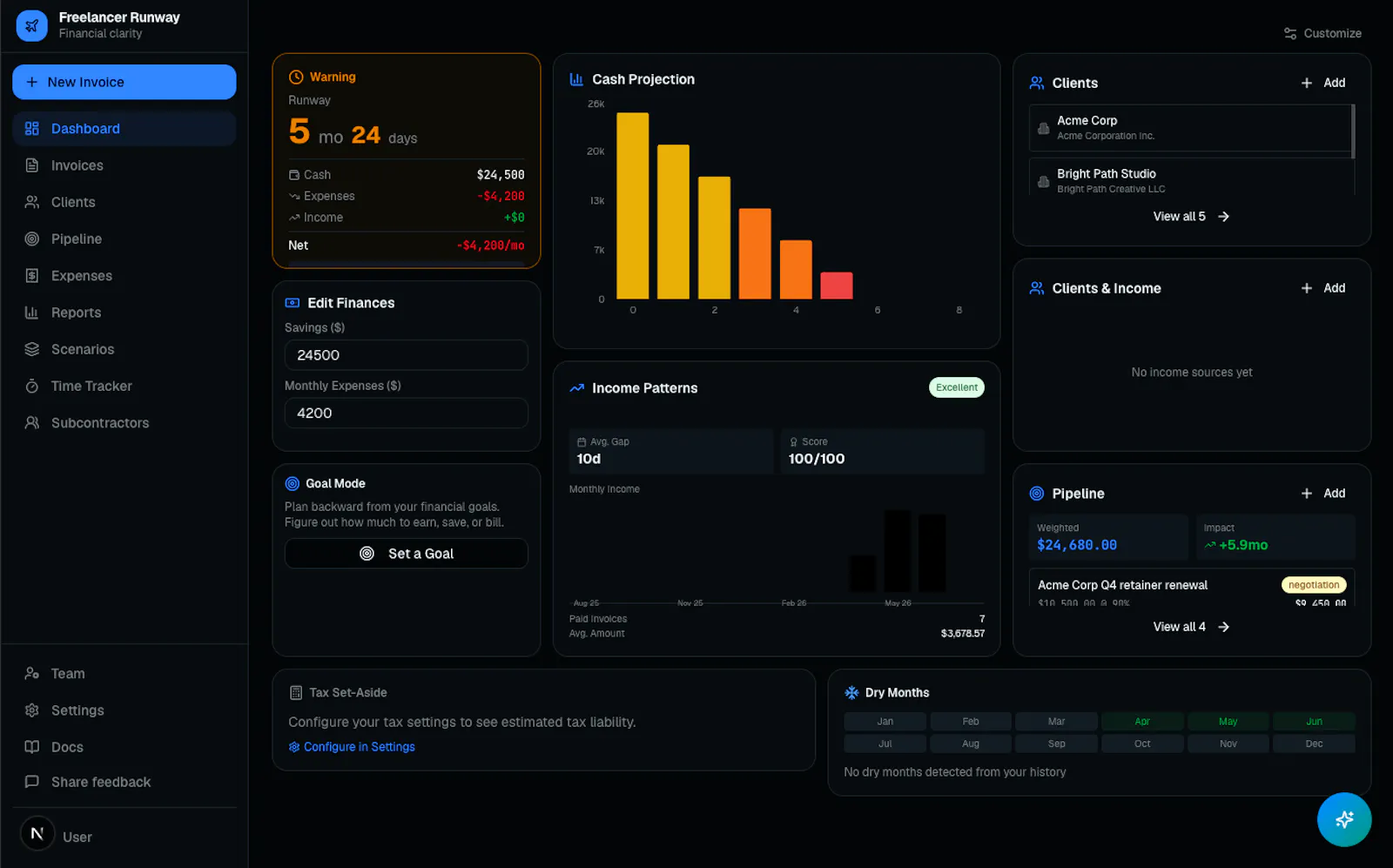
Task: Click the Dec month cell in Dry Months
Action: (1314, 744)
